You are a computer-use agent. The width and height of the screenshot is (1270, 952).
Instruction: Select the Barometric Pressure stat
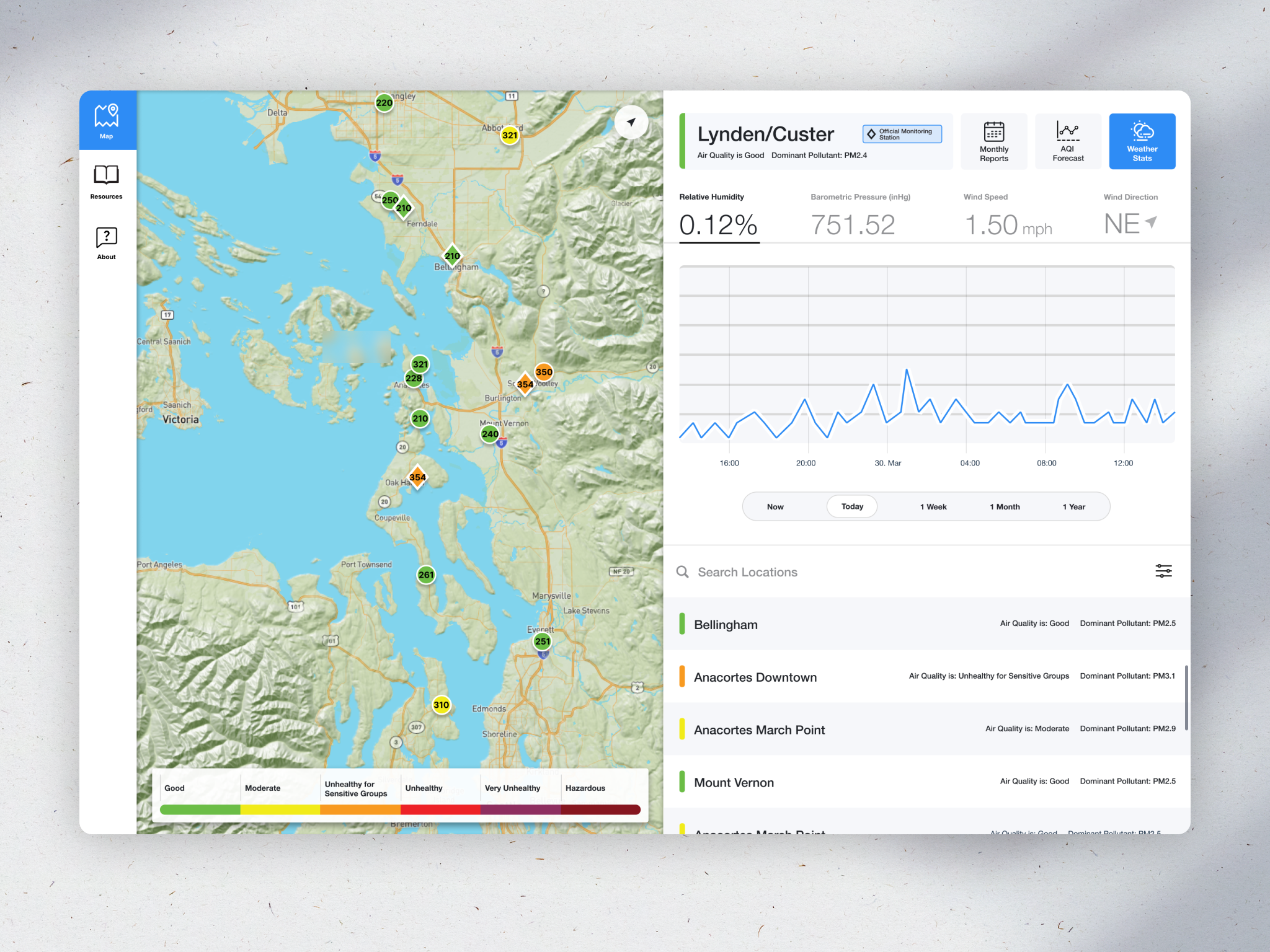860,216
